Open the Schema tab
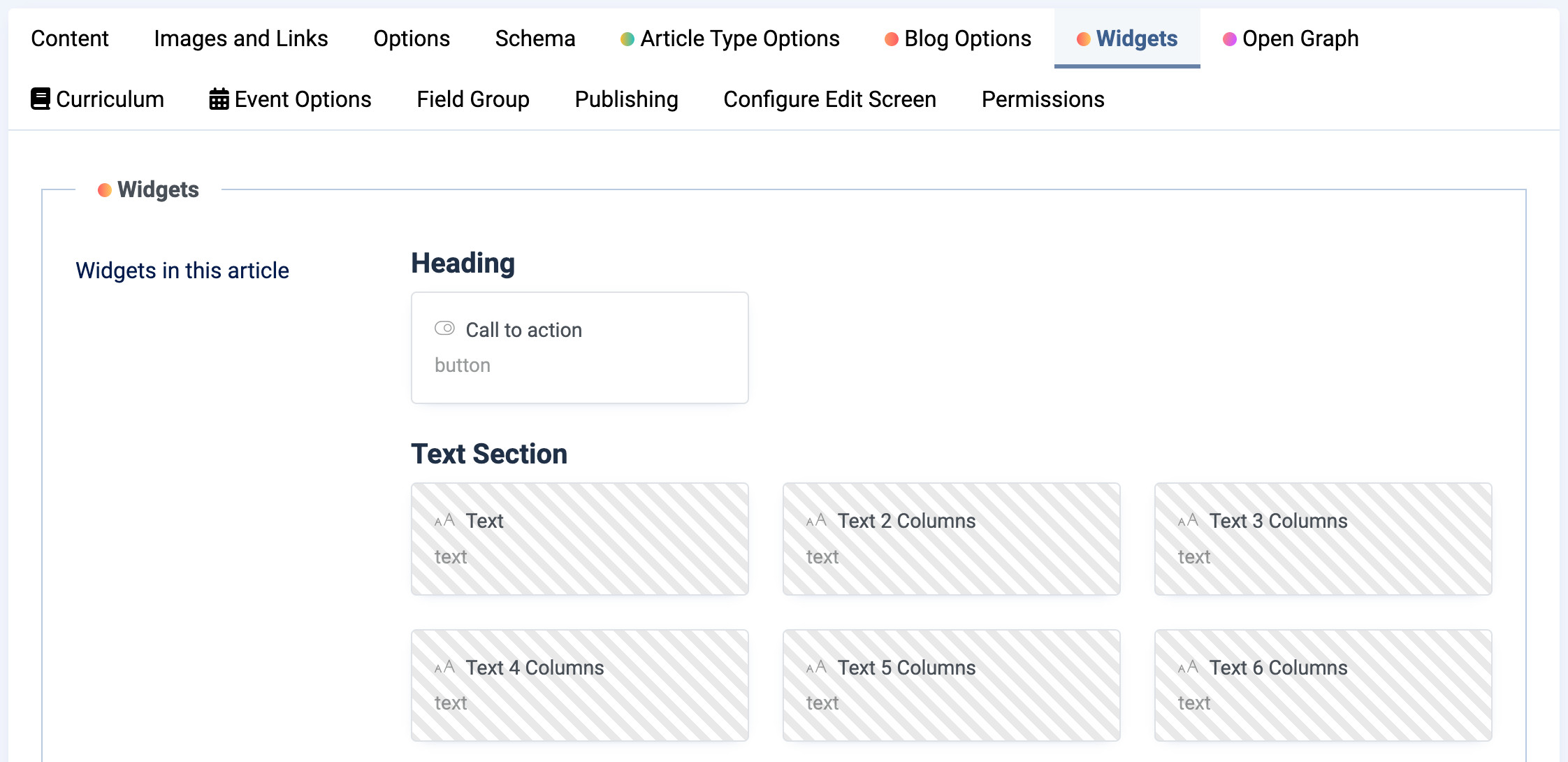Viewport: 1568px width, 762px height. click(535, 38)
